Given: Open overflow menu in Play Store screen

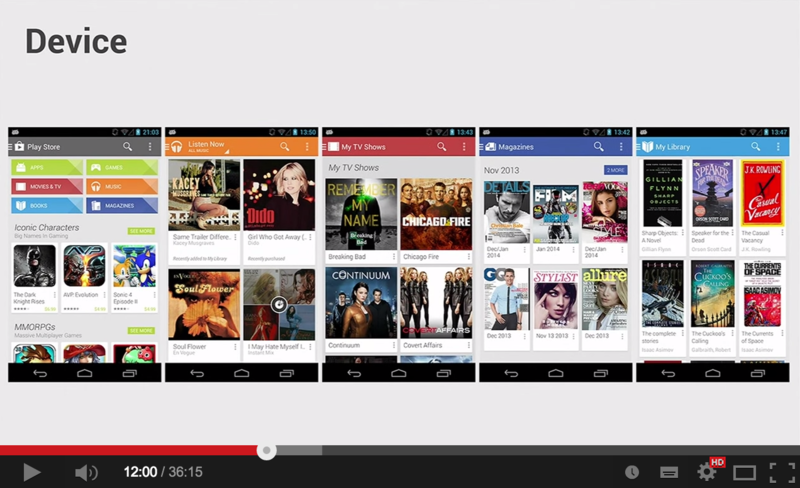Looking at the screenshot, I should click(x=150, y=147).
